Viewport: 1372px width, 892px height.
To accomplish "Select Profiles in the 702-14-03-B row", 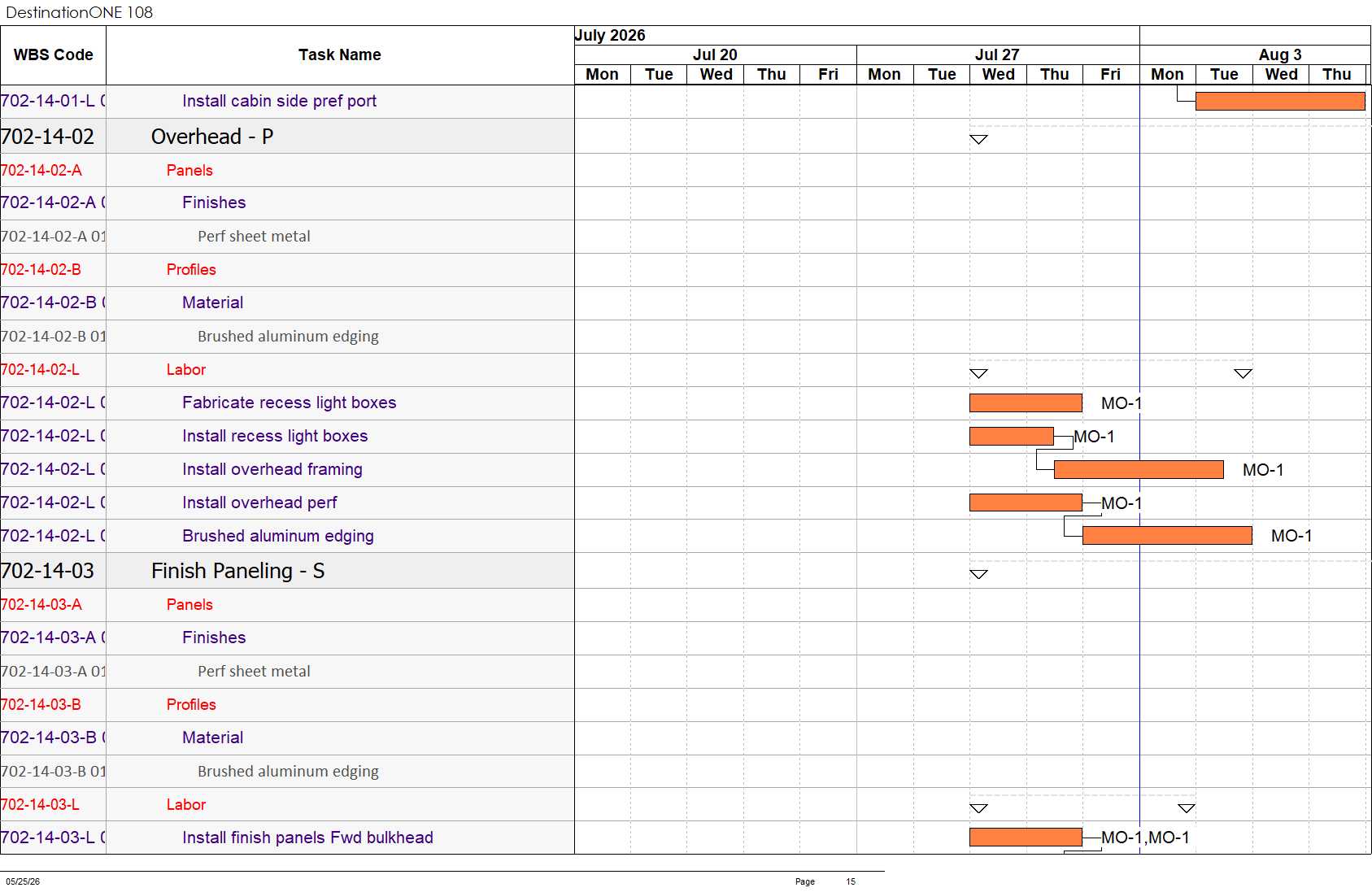I will (191, 704).
